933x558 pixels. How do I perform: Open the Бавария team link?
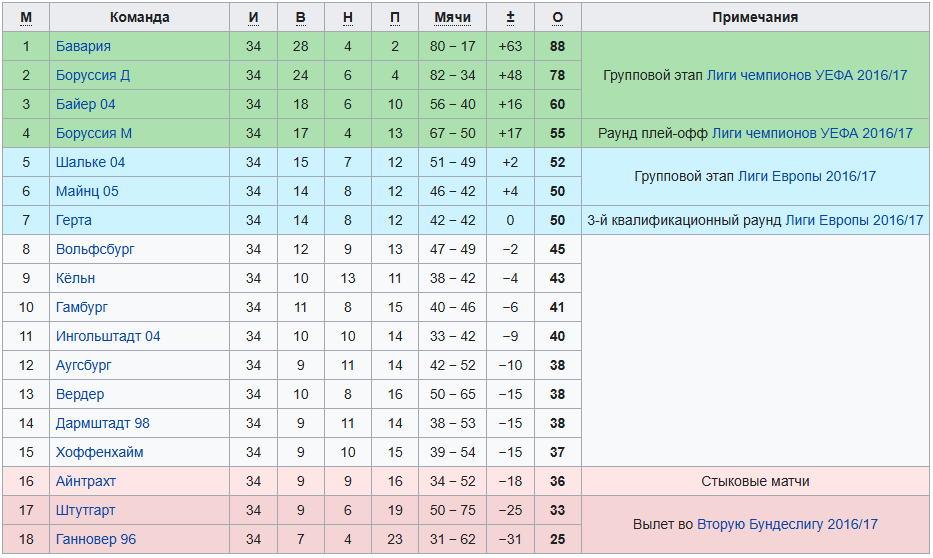tap(83, 46)
